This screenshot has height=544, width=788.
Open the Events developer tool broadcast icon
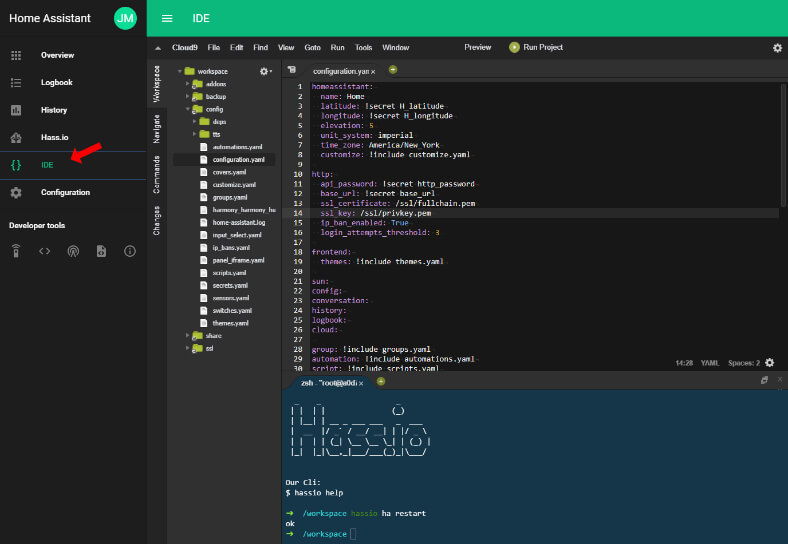pyautogui.click(x=73, y=251)
